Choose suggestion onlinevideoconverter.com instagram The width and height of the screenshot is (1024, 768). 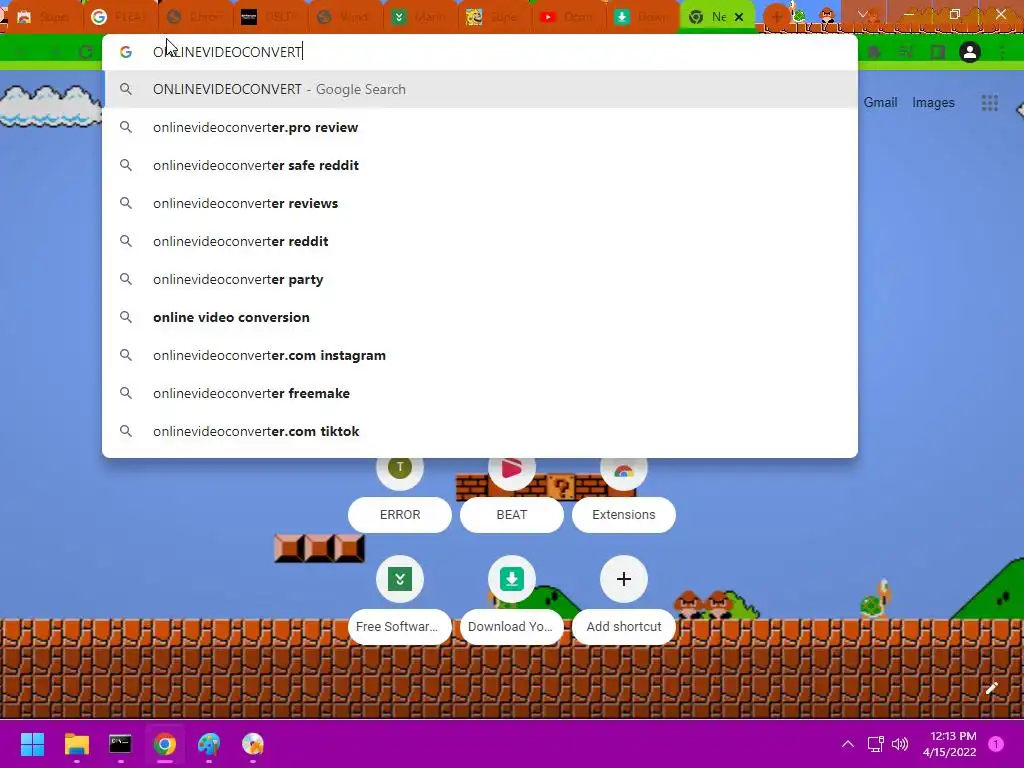pyautogui.click(x=480, y=355)
